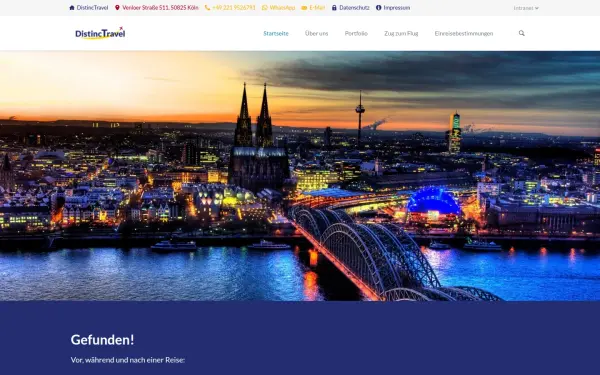The image size is (600, 375).
Task: Open the Portfolio menu item
Action: (356, 34)
